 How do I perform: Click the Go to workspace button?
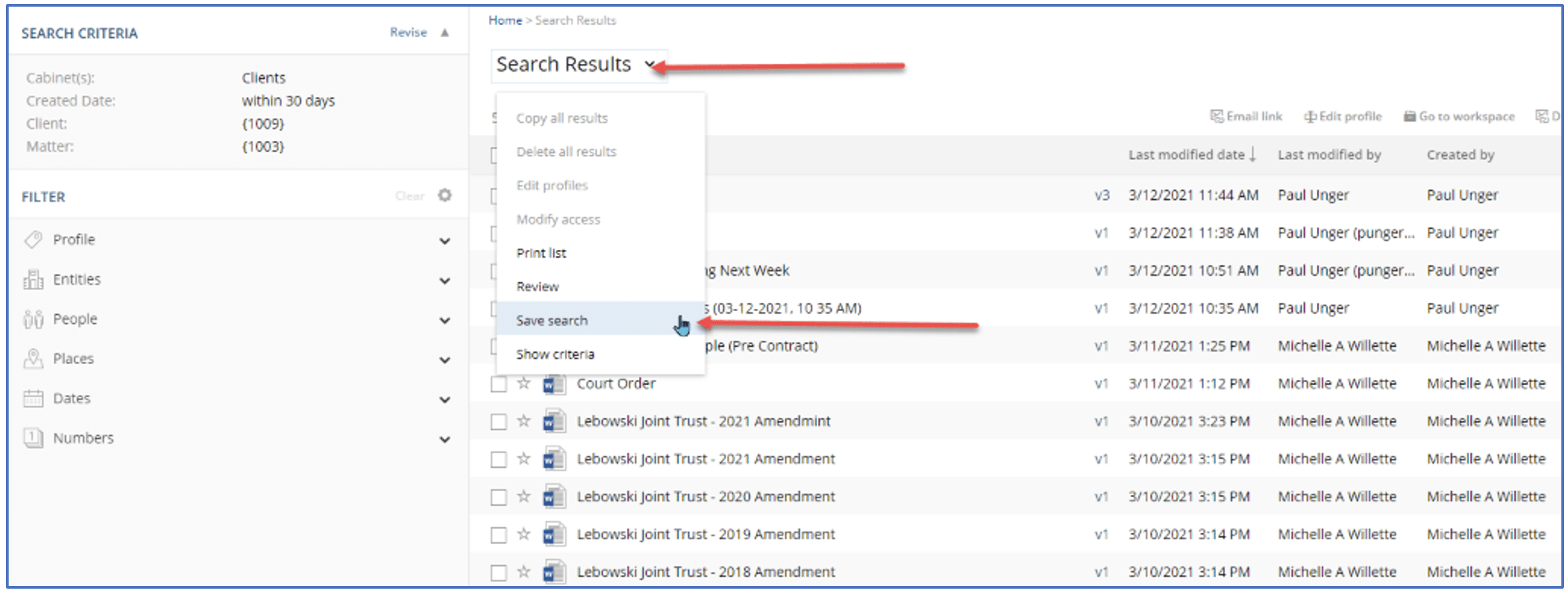point(1459,116)
